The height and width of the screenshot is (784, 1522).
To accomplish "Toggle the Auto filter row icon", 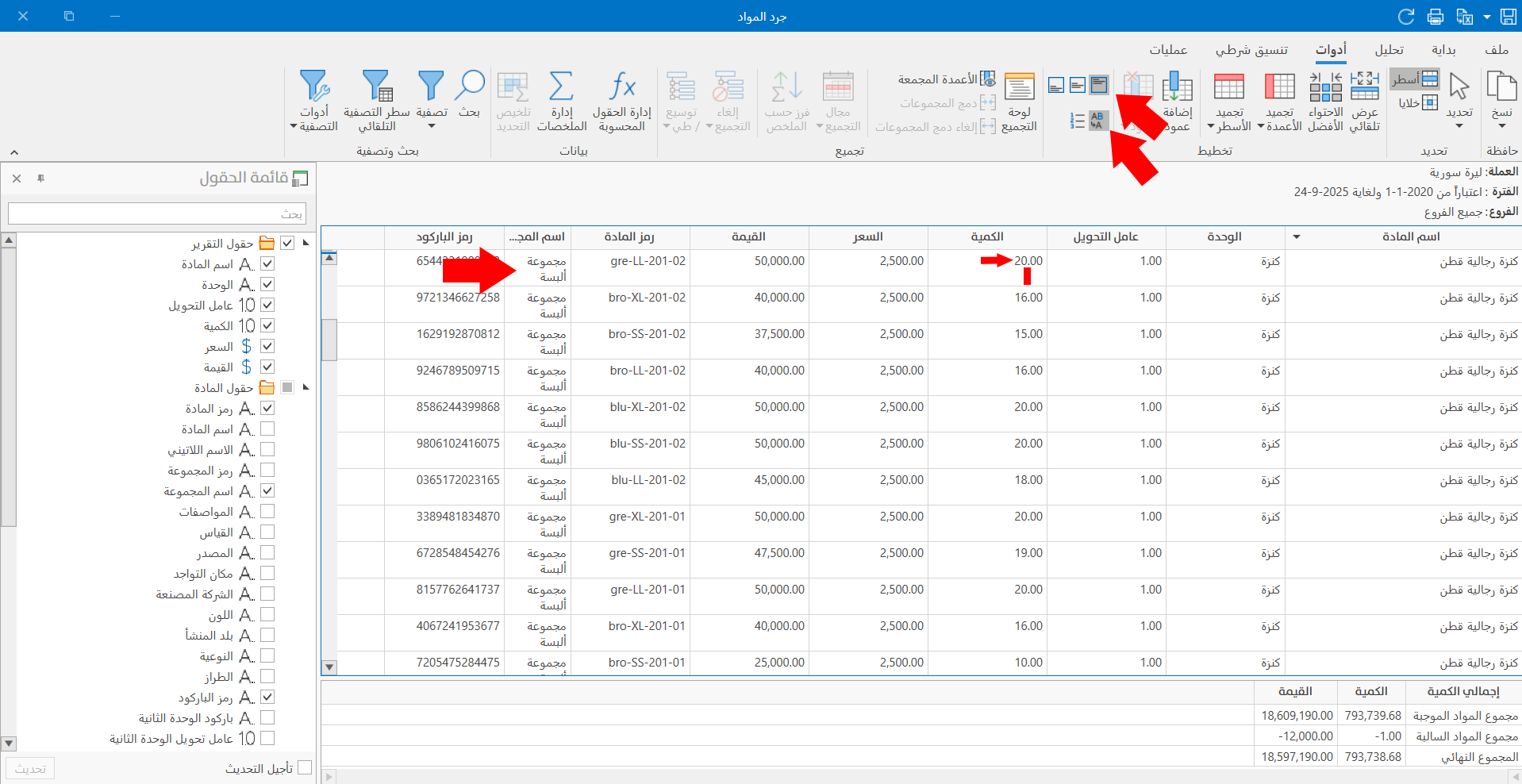I will coord(377,87).
